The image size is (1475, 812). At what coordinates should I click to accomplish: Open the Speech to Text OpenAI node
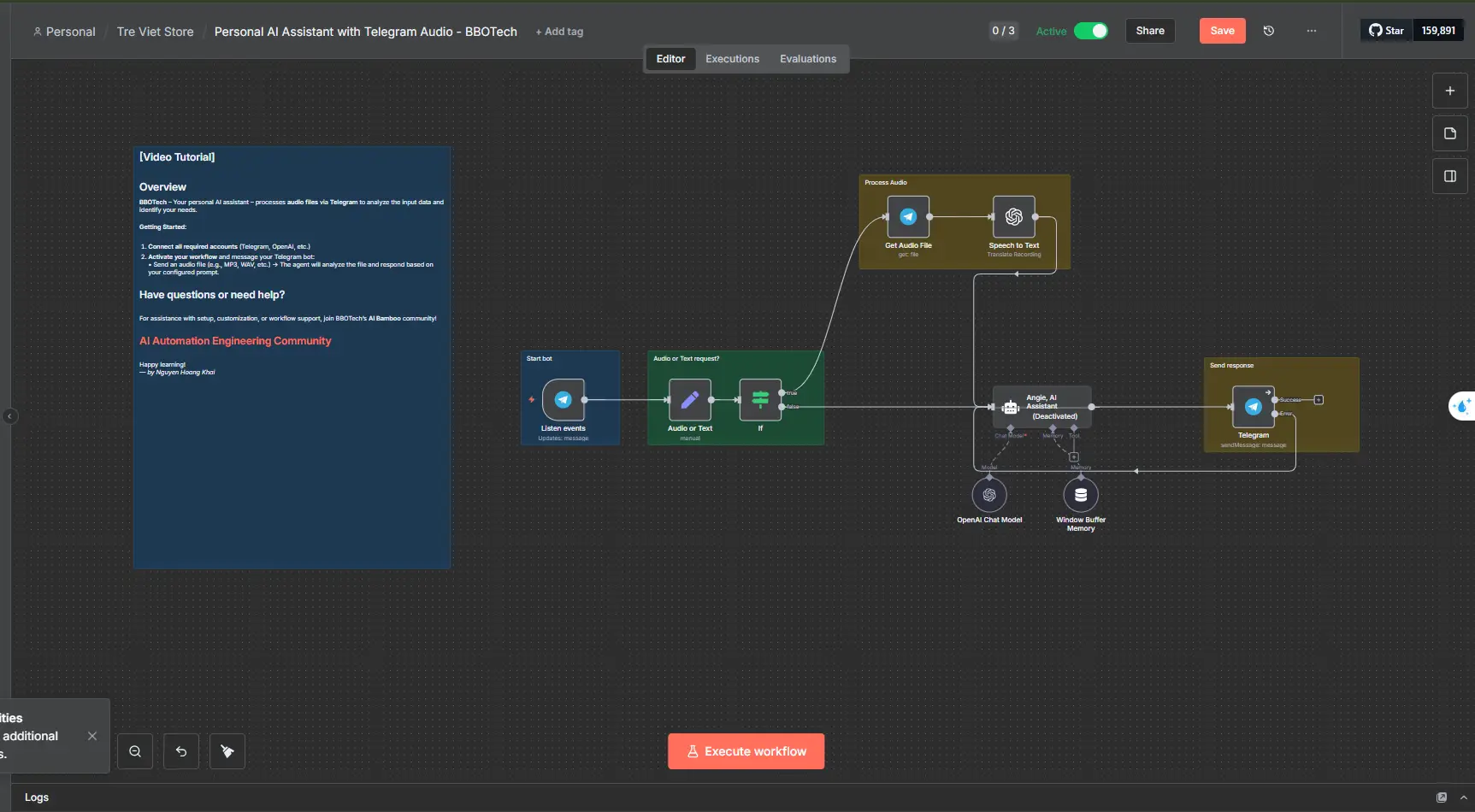(x=1013, y=217)
